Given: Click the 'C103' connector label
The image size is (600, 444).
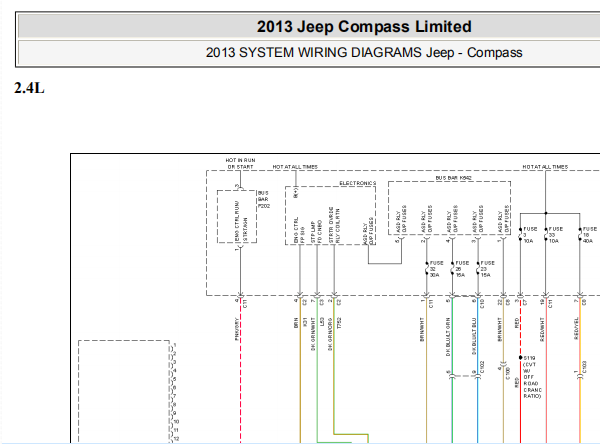Looking at the screenshot, I should [x=584, y=367].
